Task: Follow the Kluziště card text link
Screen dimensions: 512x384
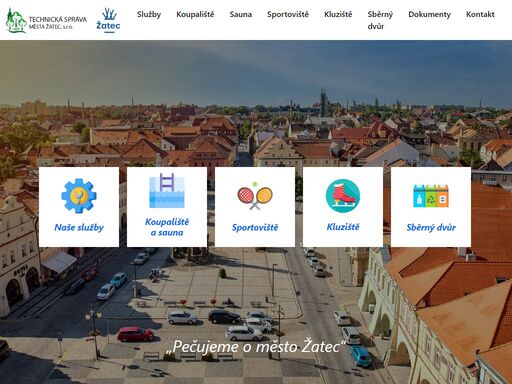Action: coord(343,227)
